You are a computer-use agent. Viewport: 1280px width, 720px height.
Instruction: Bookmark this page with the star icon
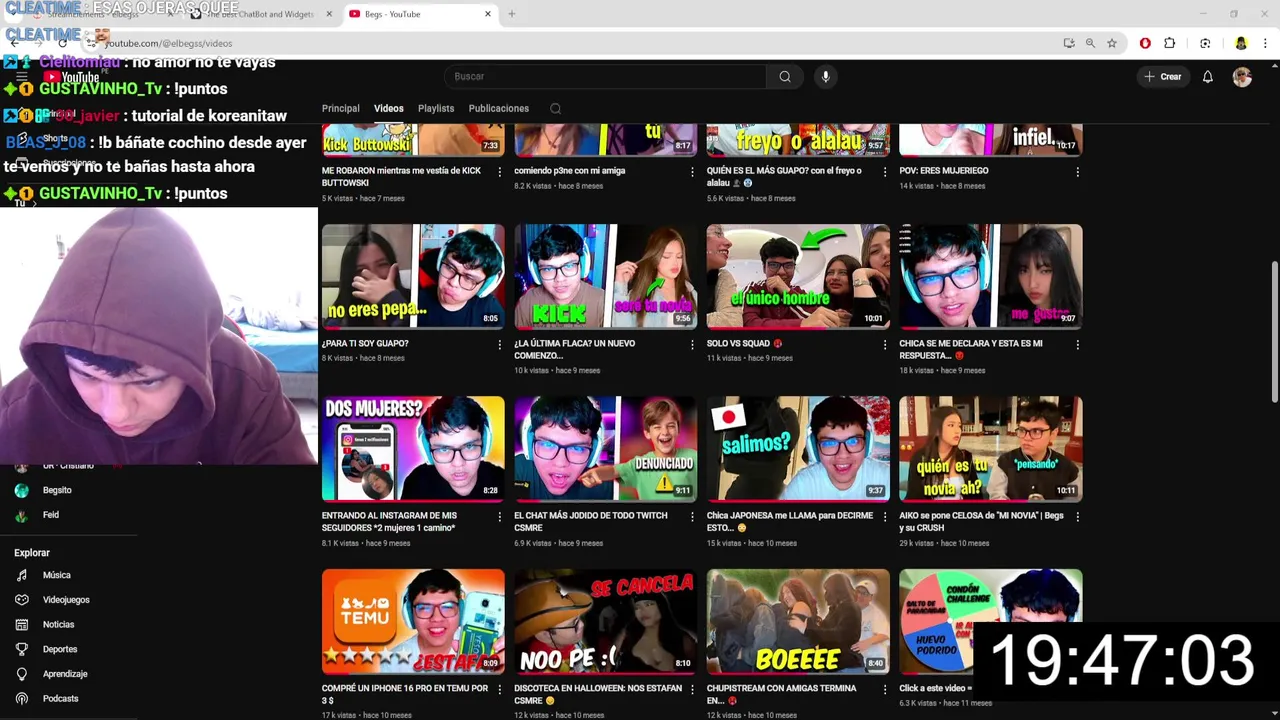(x=1112, y=43)
